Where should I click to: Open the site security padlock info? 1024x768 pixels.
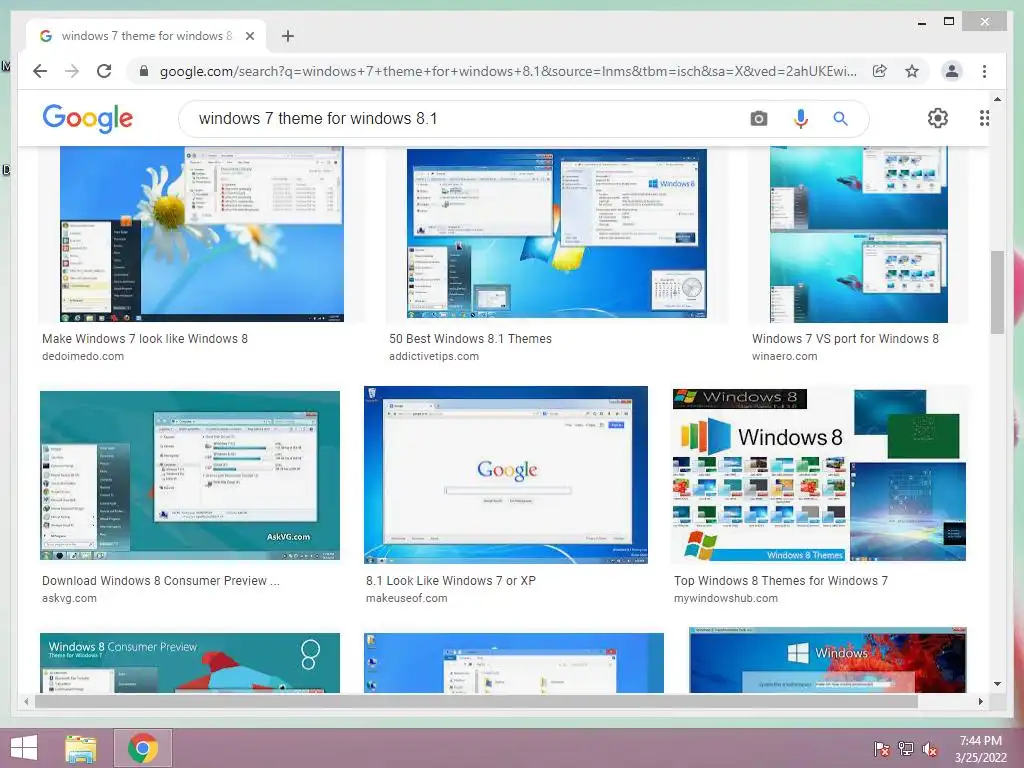144,71
